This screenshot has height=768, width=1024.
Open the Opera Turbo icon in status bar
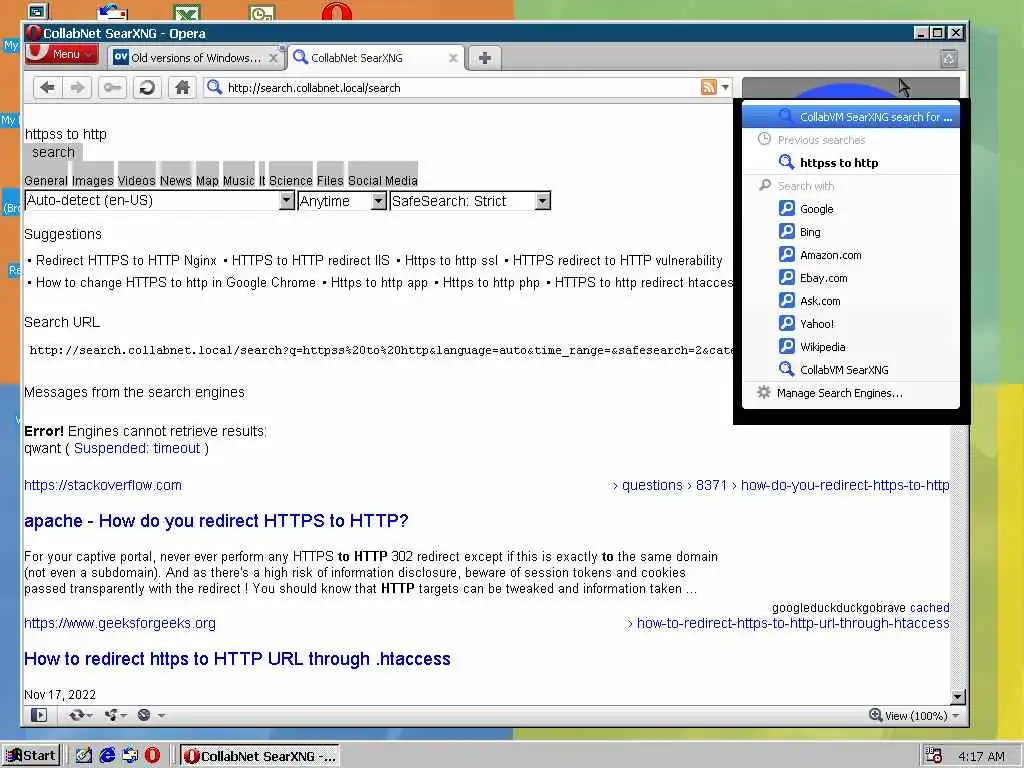click(144, 715)
